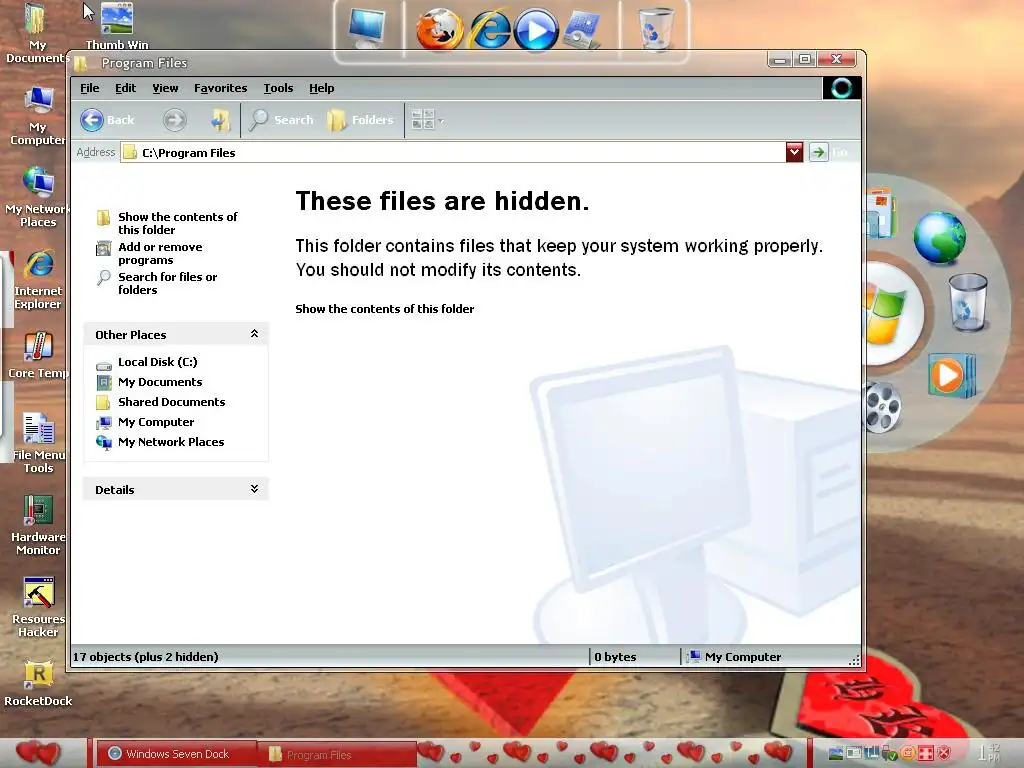This screenshot has width=1024, height=768.
Task: Click the Forward arrow in toolbar
Action: point(174,120)
